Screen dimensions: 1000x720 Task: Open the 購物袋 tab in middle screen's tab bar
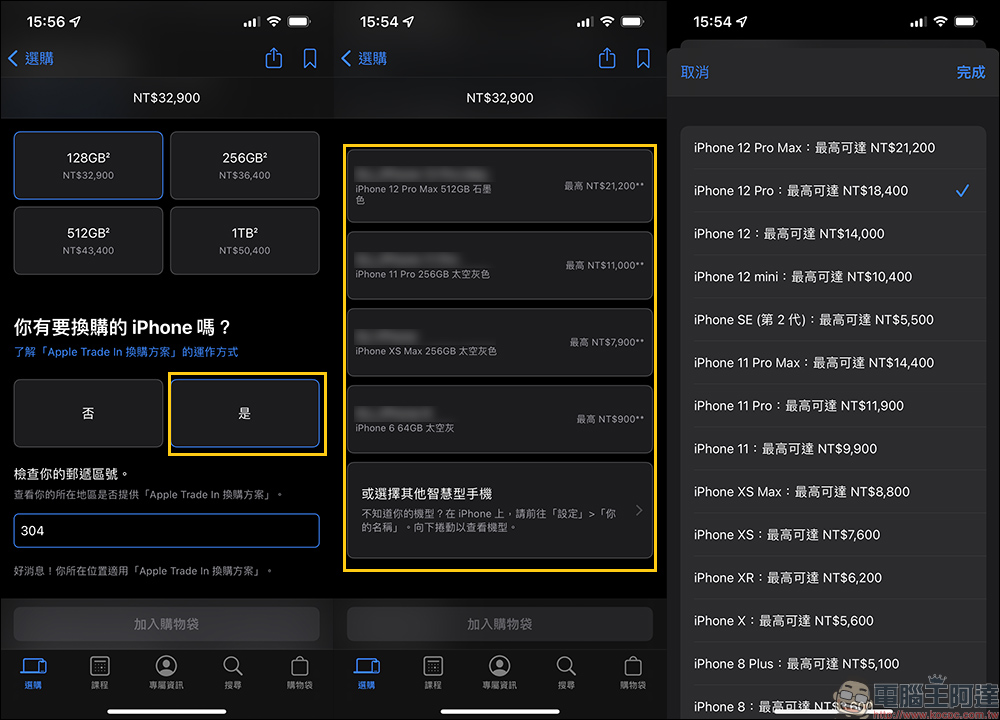[x=633, y=673]
